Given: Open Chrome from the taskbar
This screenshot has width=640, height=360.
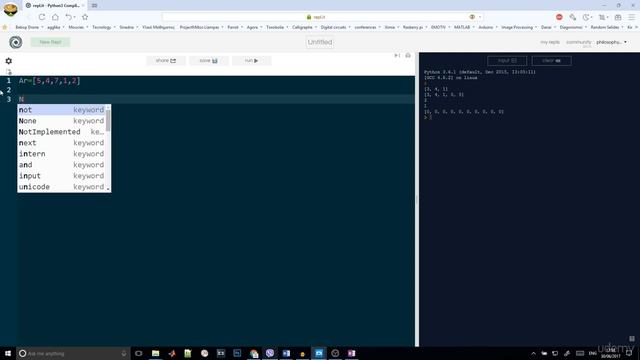Looking at the screenshot, I should coord(253,353).
